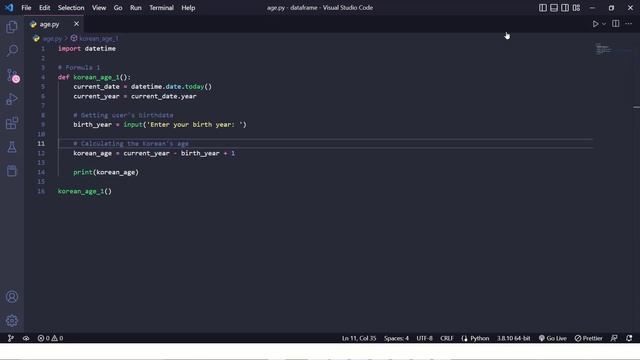The width and height of the screenshot is (640, 360).
Task: Click line number 11 in gutter
Action: click(41, 144)
